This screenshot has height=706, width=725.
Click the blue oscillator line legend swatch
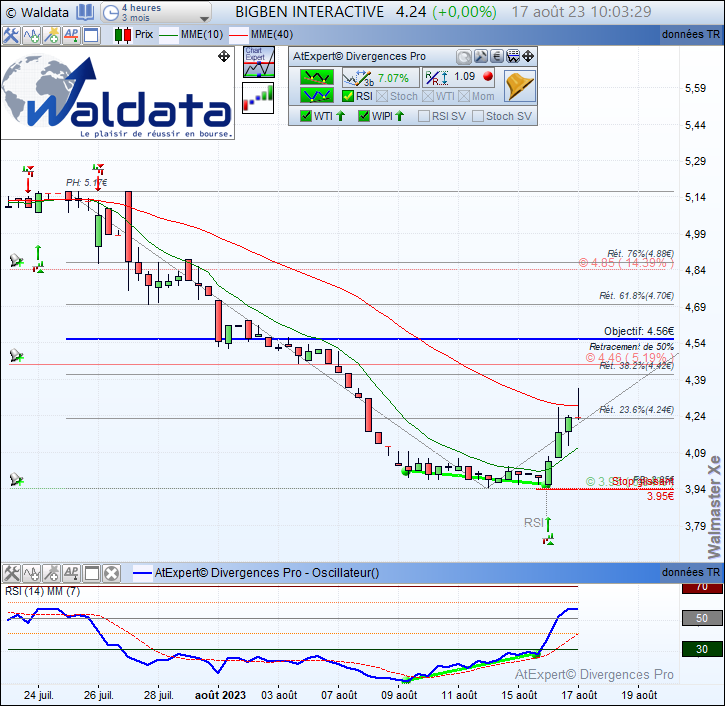point(142,574)
